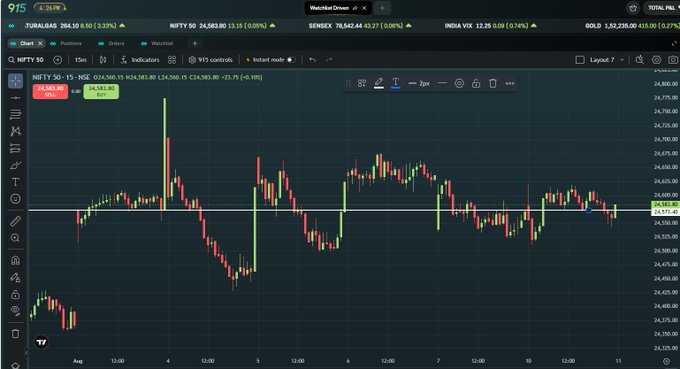Image resolution: width=680 pixels, height=369 pixels.
Task: Lock all drawing tools in sidebar
Action: point(15,294)
